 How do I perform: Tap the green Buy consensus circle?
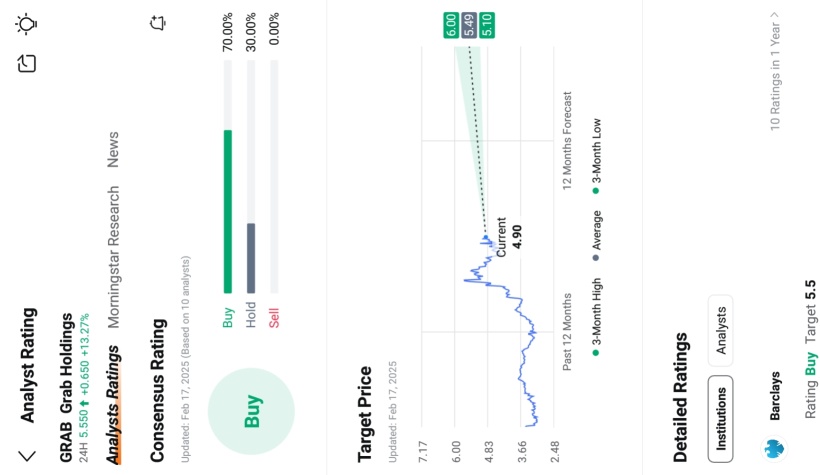252,412
